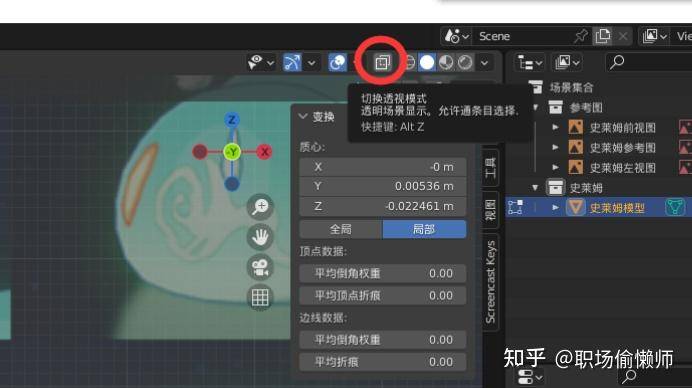The image size is (692, 388).
Task: Adjust 平均顶点折痕 value slider
Action: pyautogui.click(x=383, y=295)
